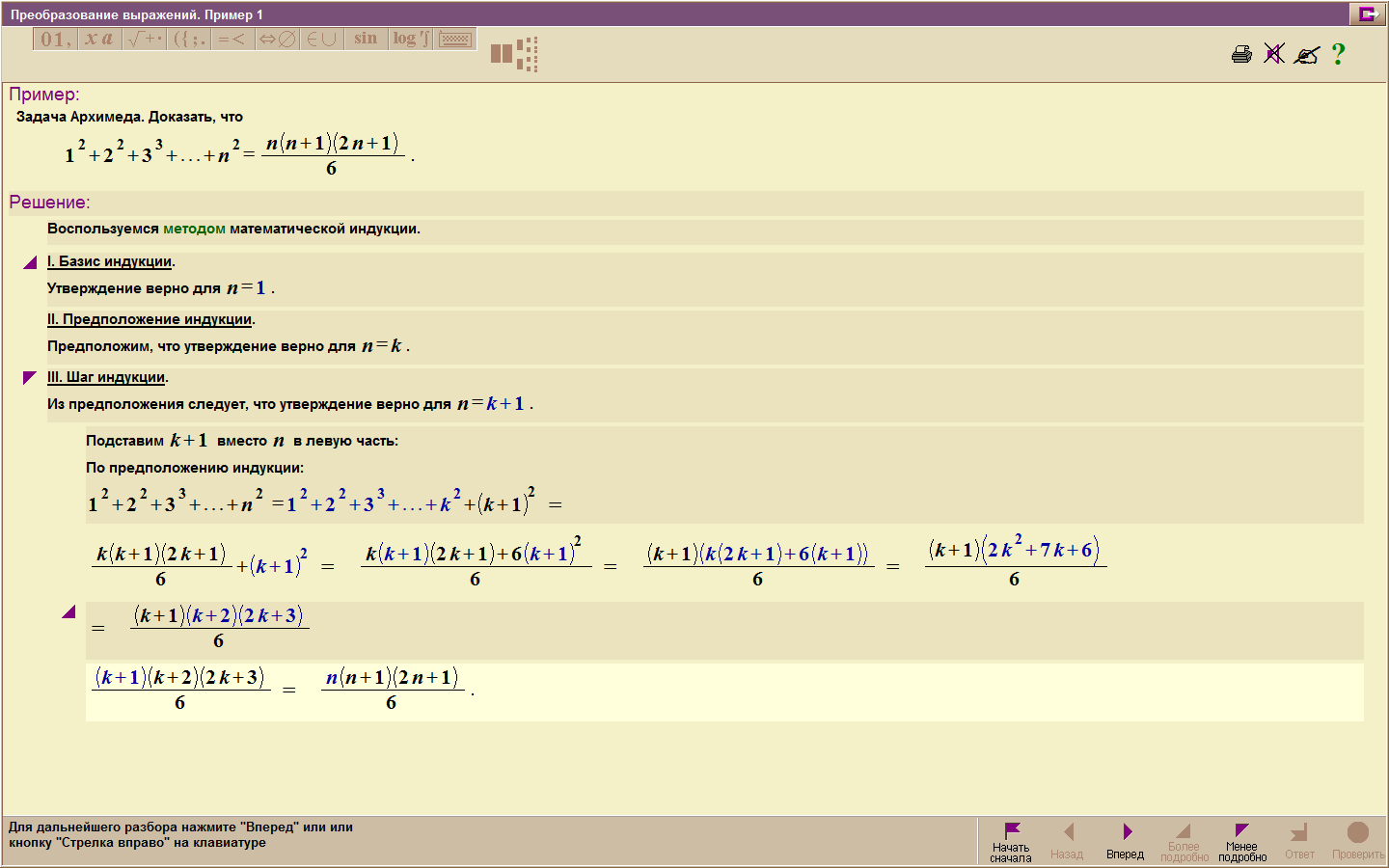Click the "Проверить" check button
1389x868 pixels.
(1358, 842)
